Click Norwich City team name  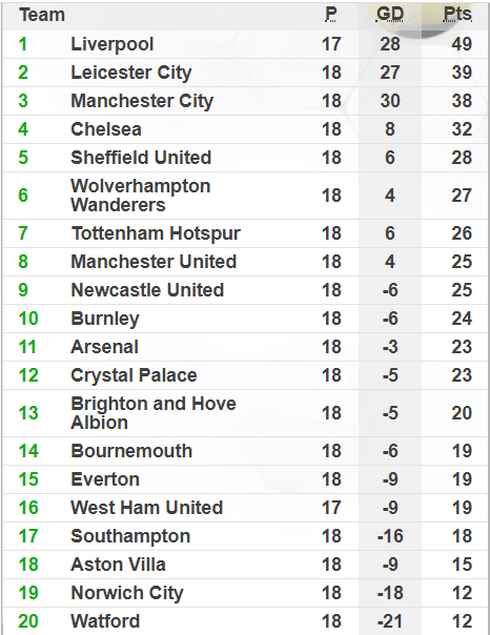coord(127,593)
